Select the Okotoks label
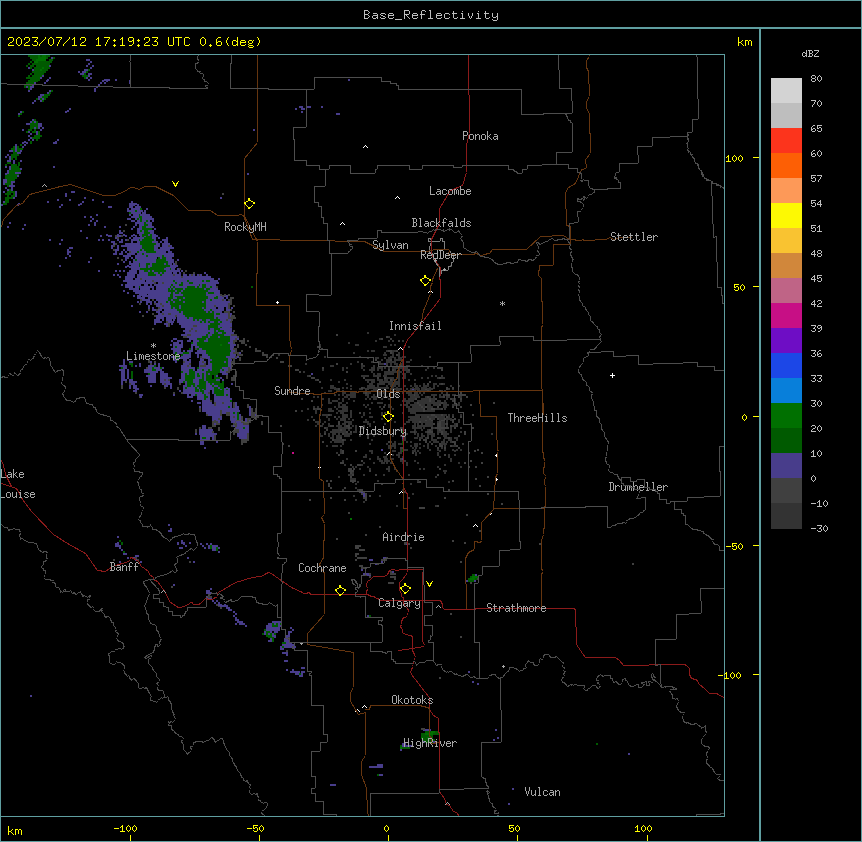 [x=412, y=700]
